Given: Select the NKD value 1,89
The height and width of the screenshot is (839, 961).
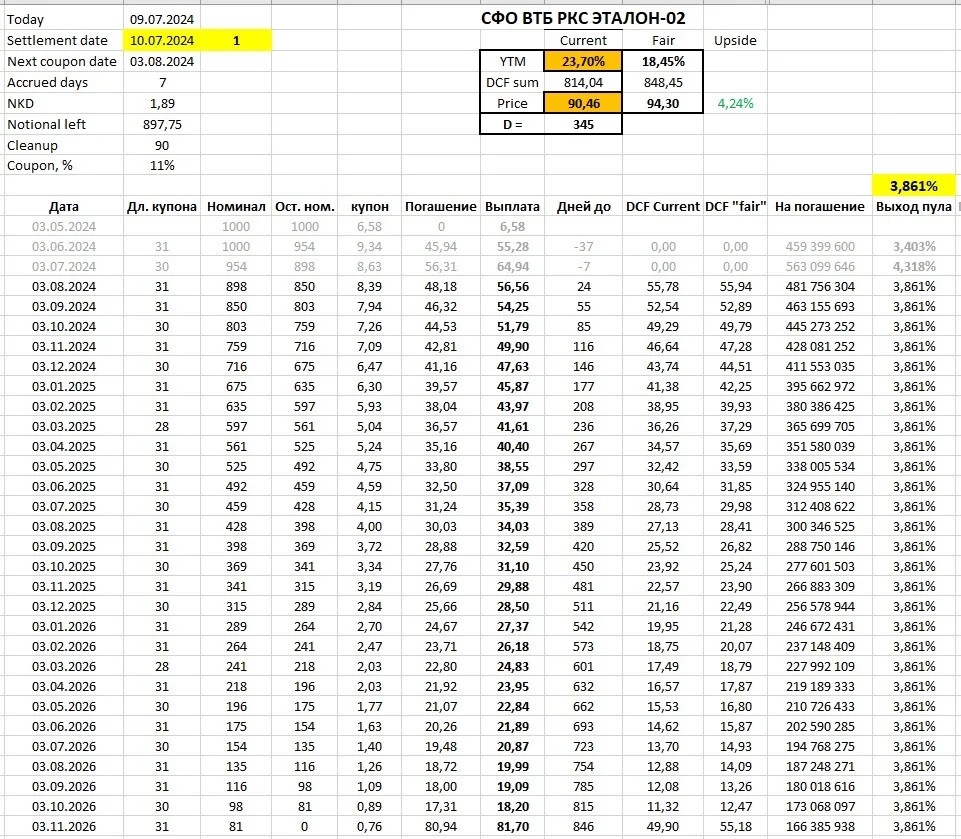Looking at the screenshot, I should click(162, 103).
